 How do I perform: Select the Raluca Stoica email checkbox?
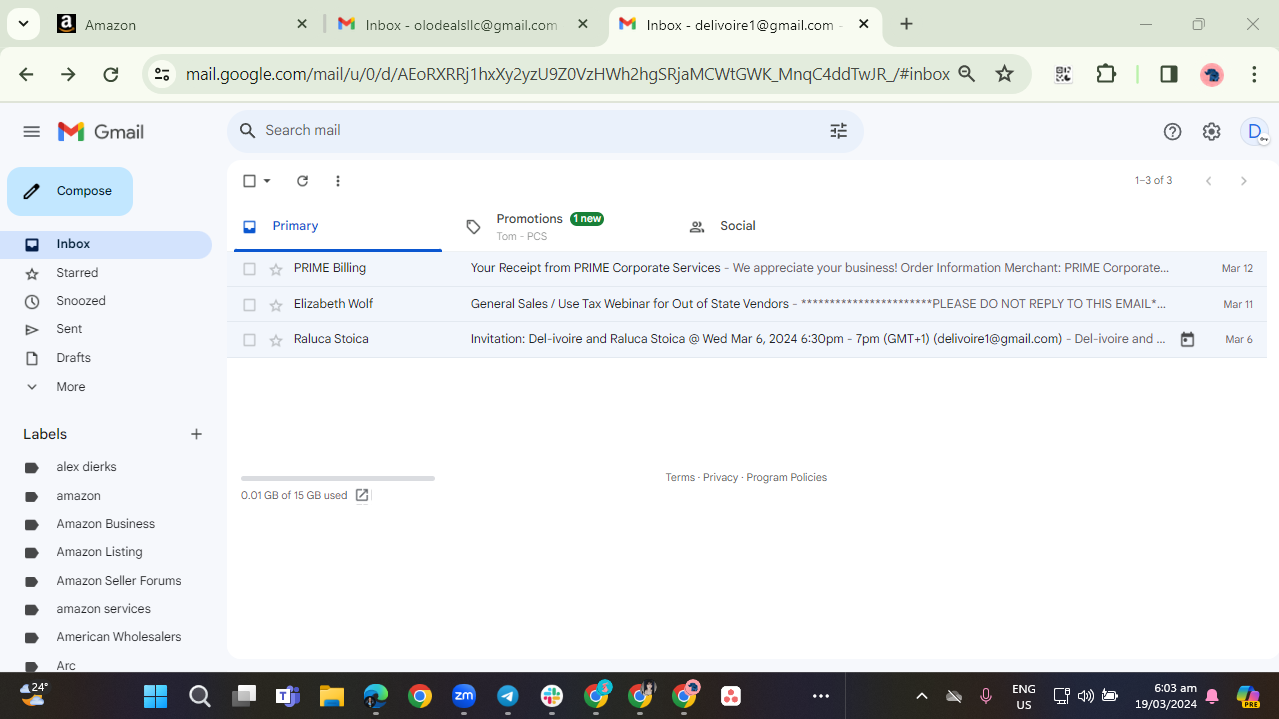[x=250, y=340]
